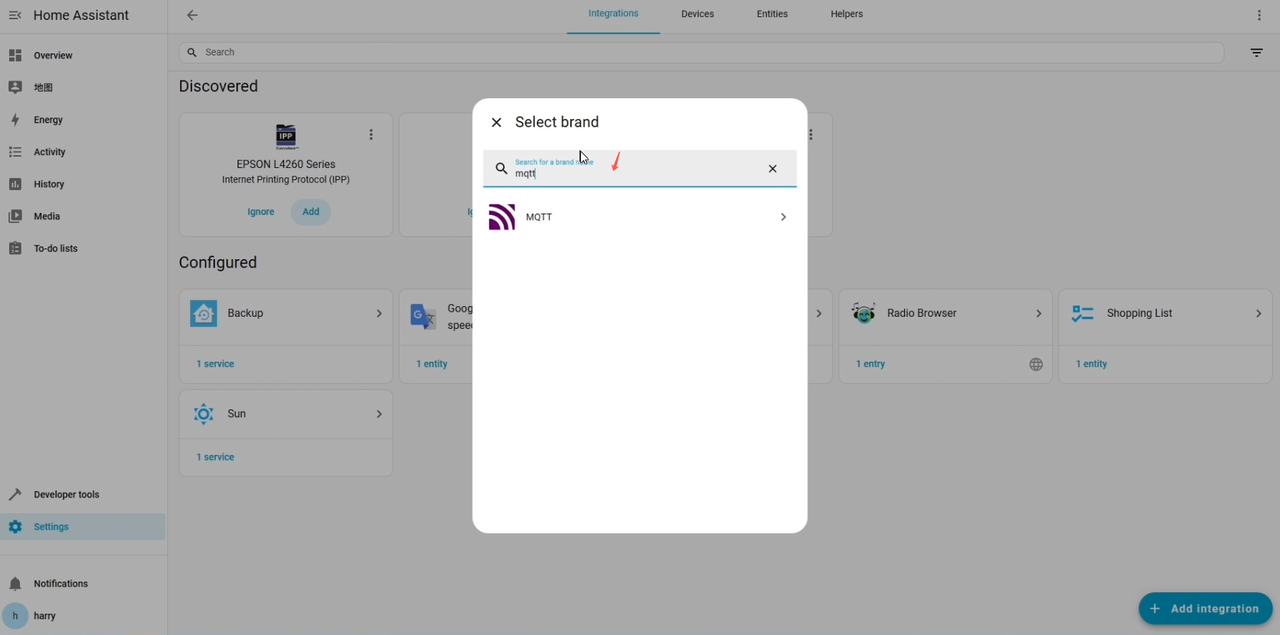Screen dimensions: 1280x635
Task: Click the sidebar collapse menu icon
Action: pyautogui.click(x=15, y=15)
